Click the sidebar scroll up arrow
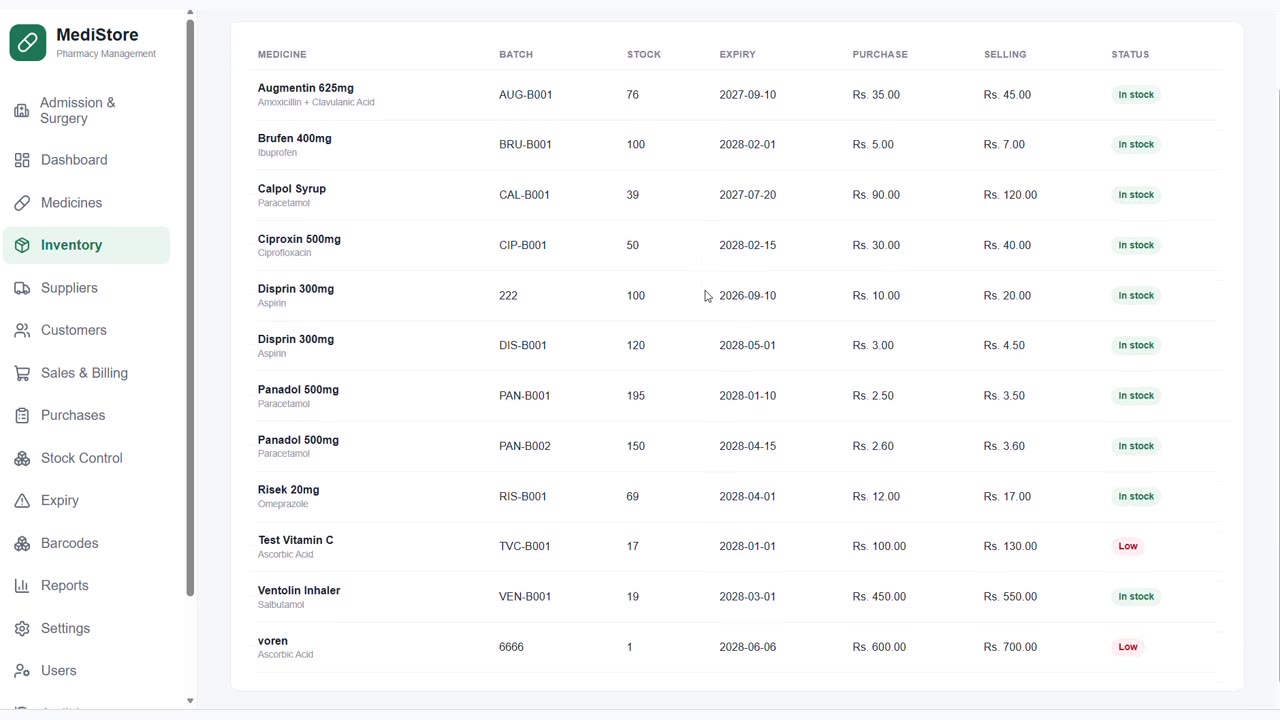Viewport: 1280px width, 720px height. coord(190,13)
